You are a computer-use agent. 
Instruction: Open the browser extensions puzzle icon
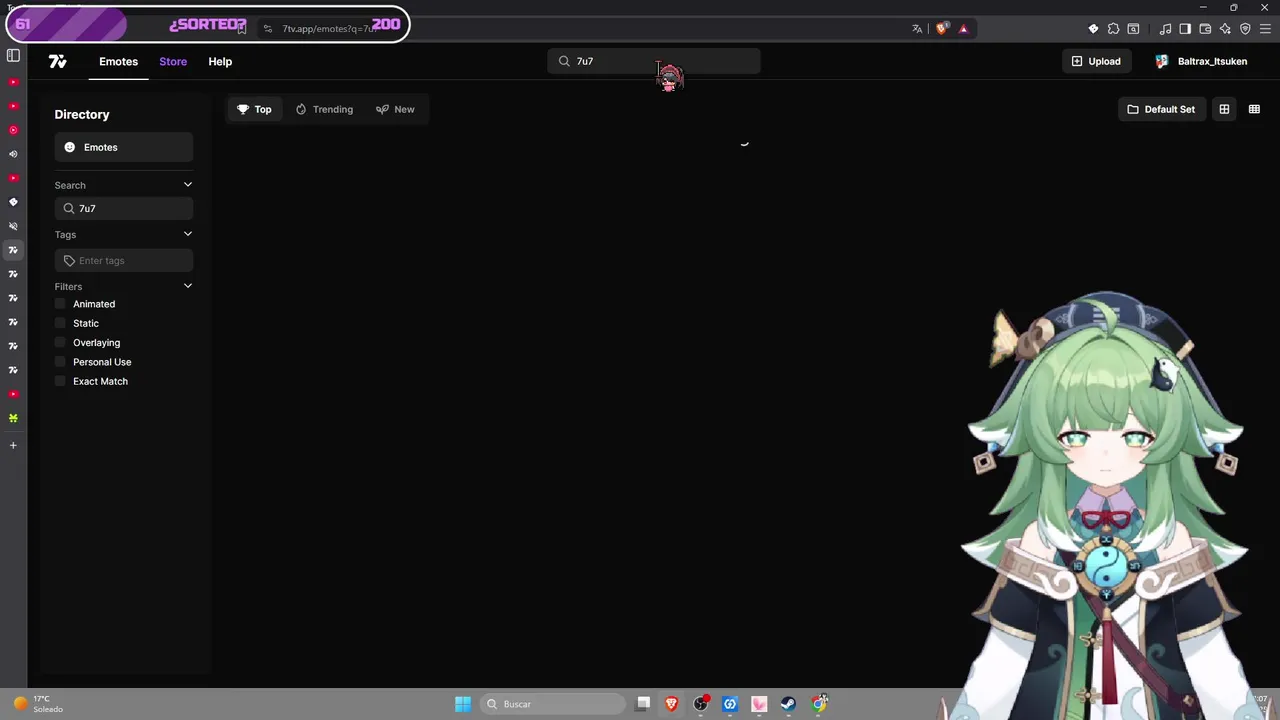click(x=1113, y=29)
